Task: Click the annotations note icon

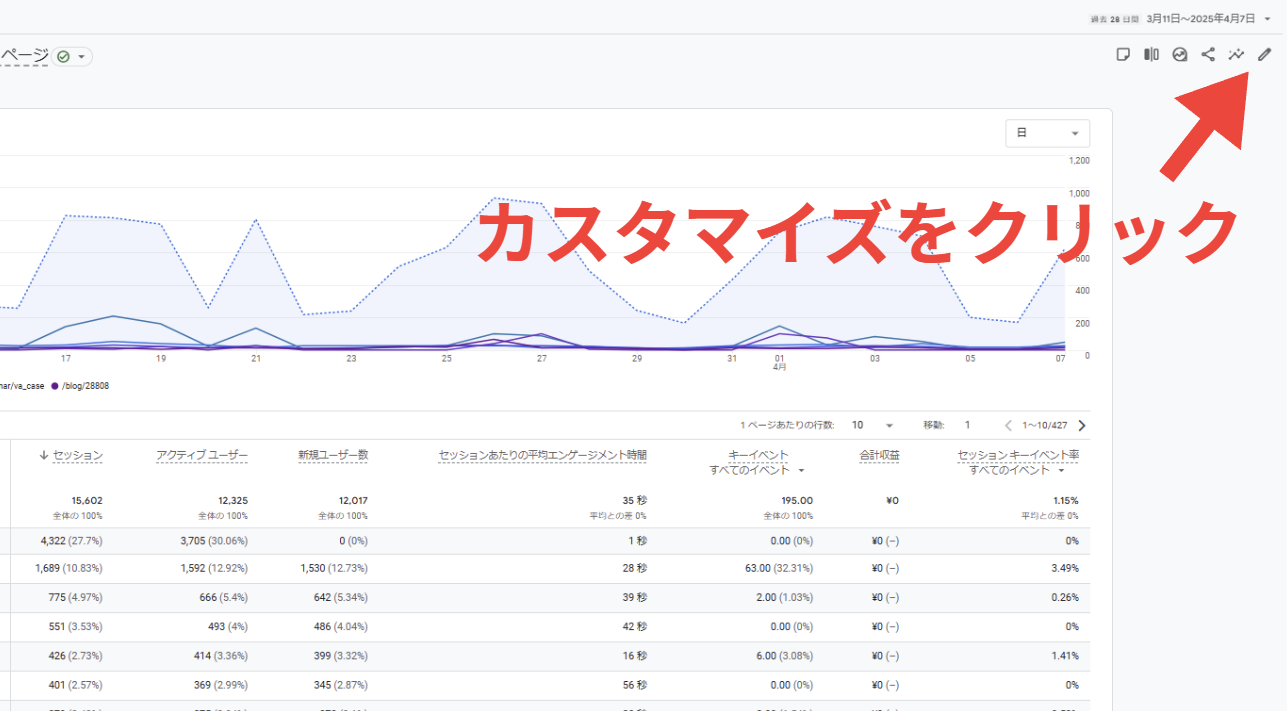Action: pos(1124,55)
